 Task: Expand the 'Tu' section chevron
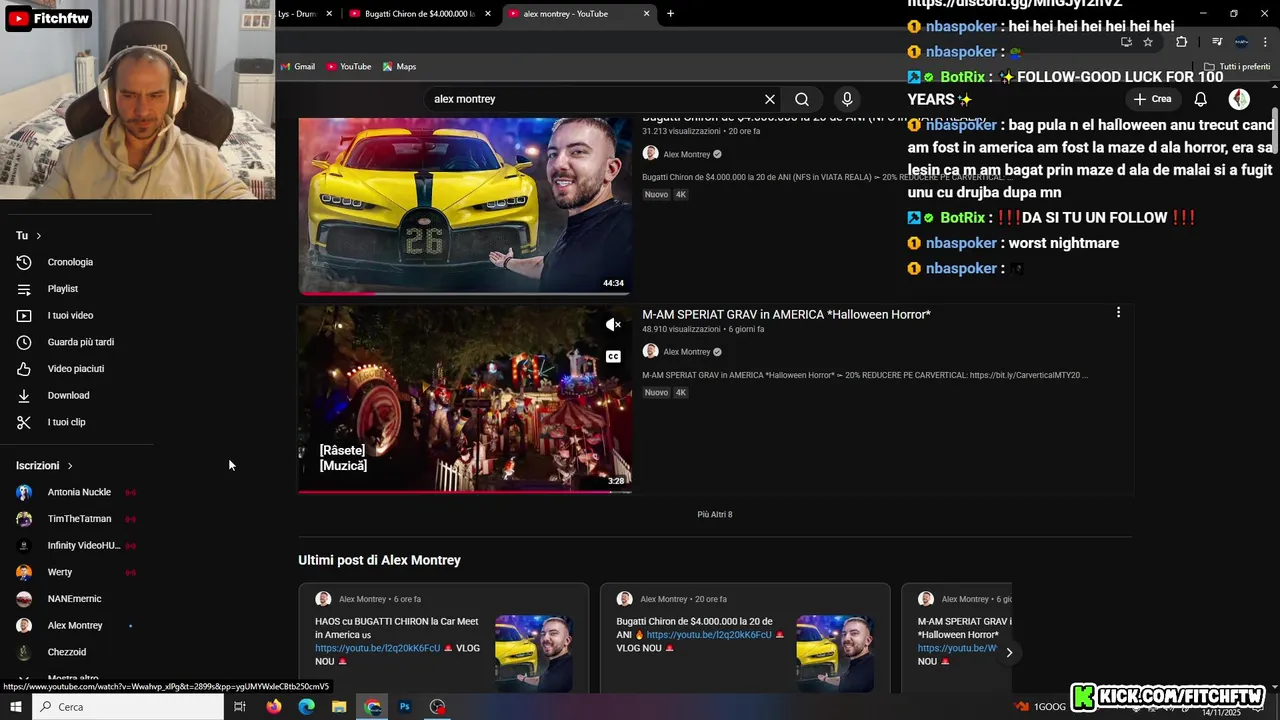[x=39, y=236]
